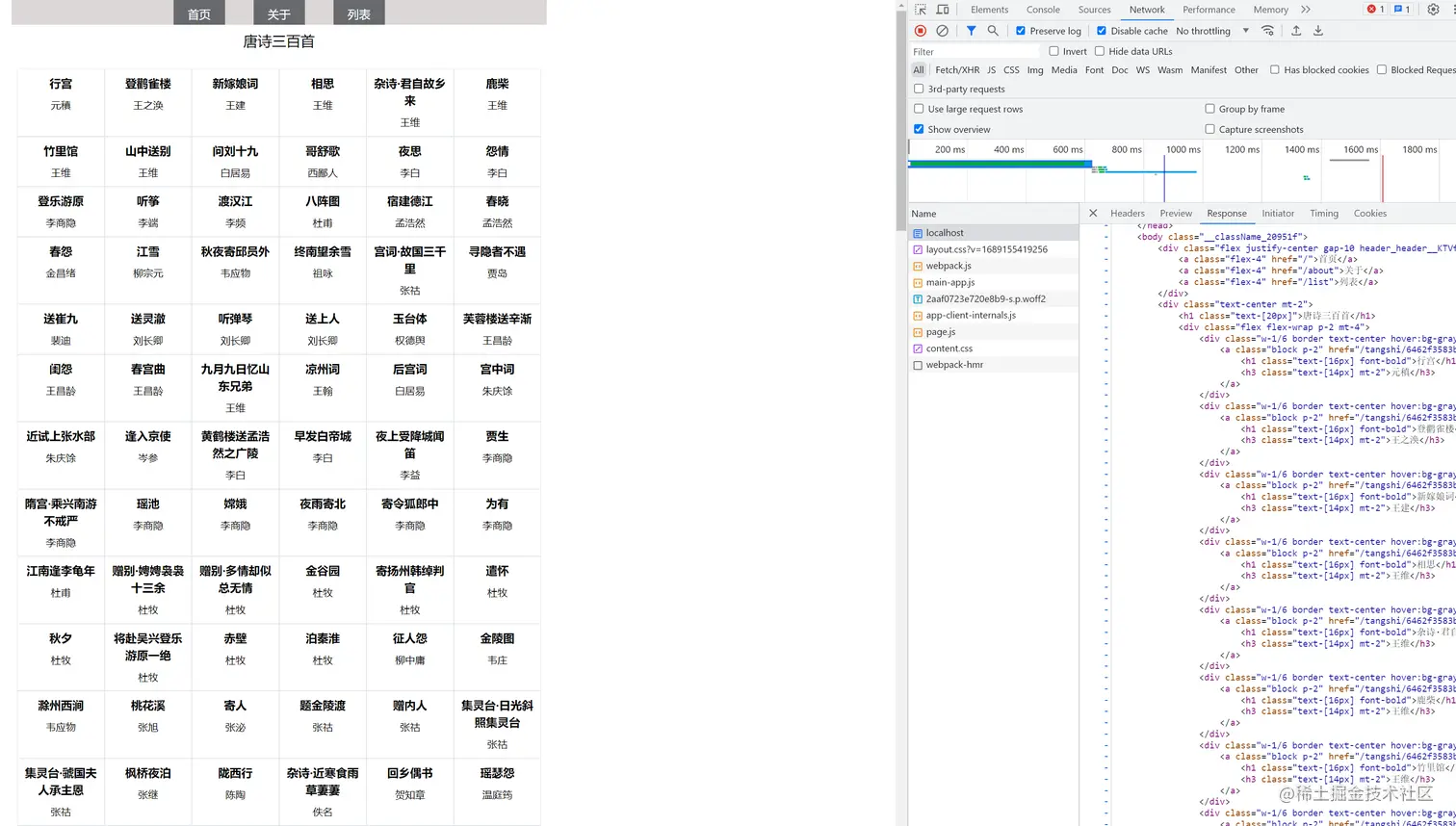Image resolution: width=1456 pixels, height=826 pixels.
Task: Click the 关于 navigation link
Action: (279, 13)
